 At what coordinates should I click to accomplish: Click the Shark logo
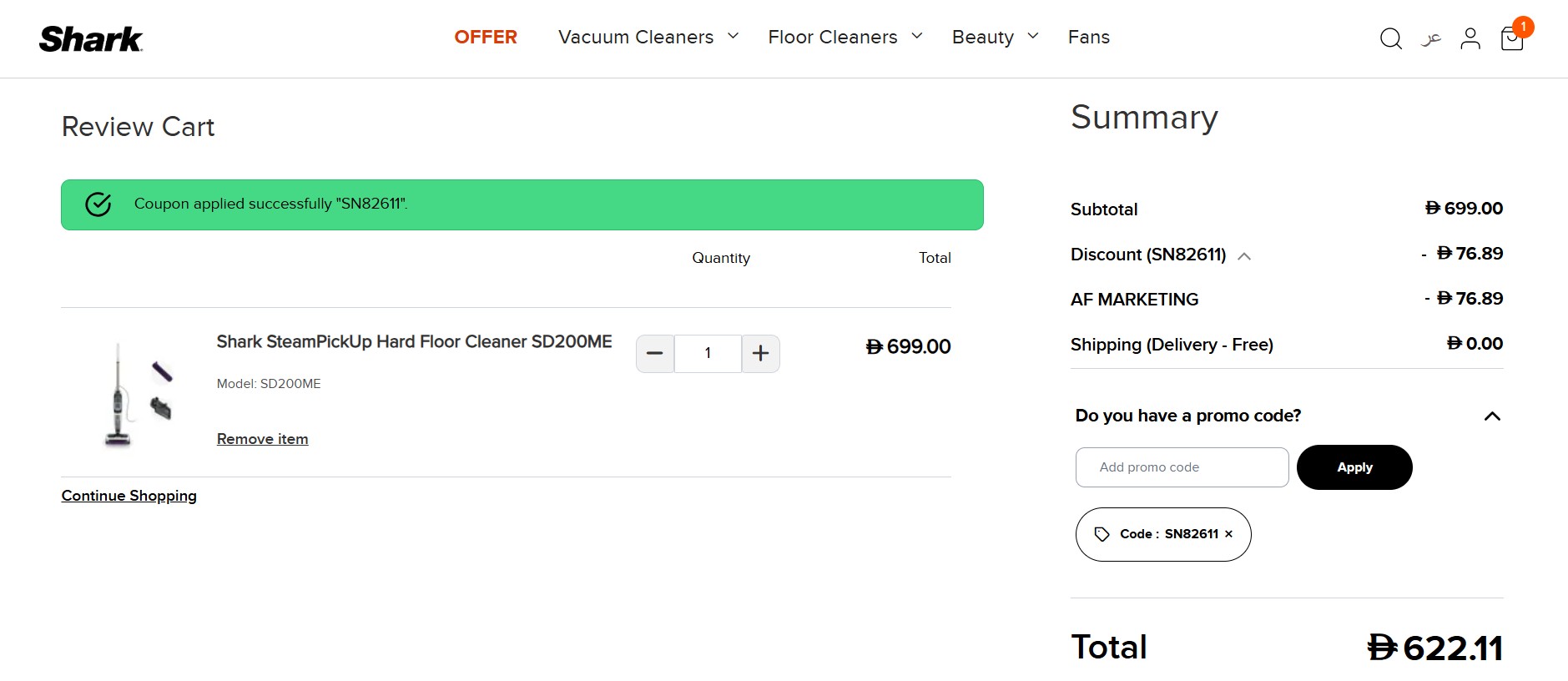pos(91,38)
